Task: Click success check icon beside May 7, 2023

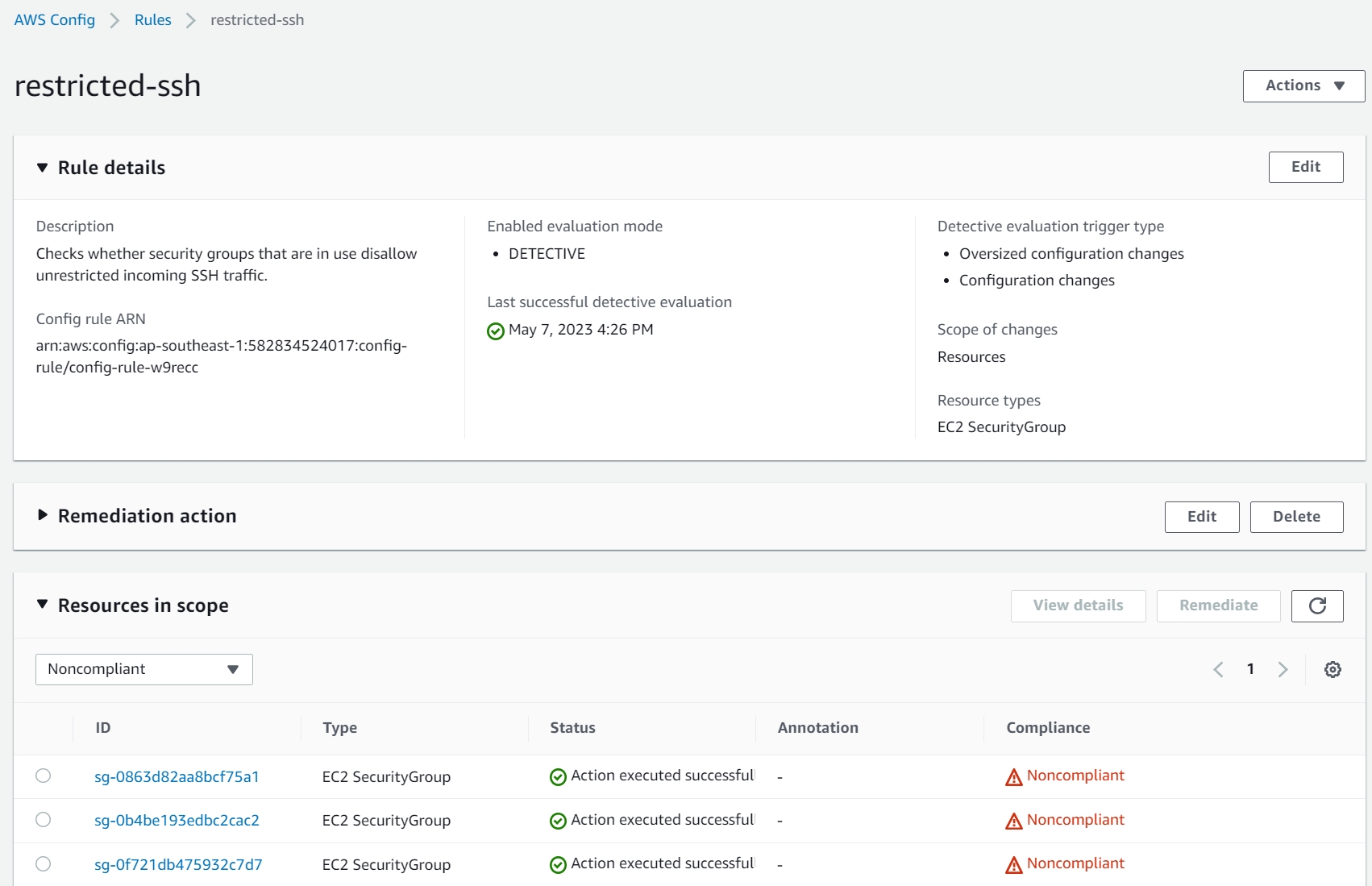Action: pos(496,331)
